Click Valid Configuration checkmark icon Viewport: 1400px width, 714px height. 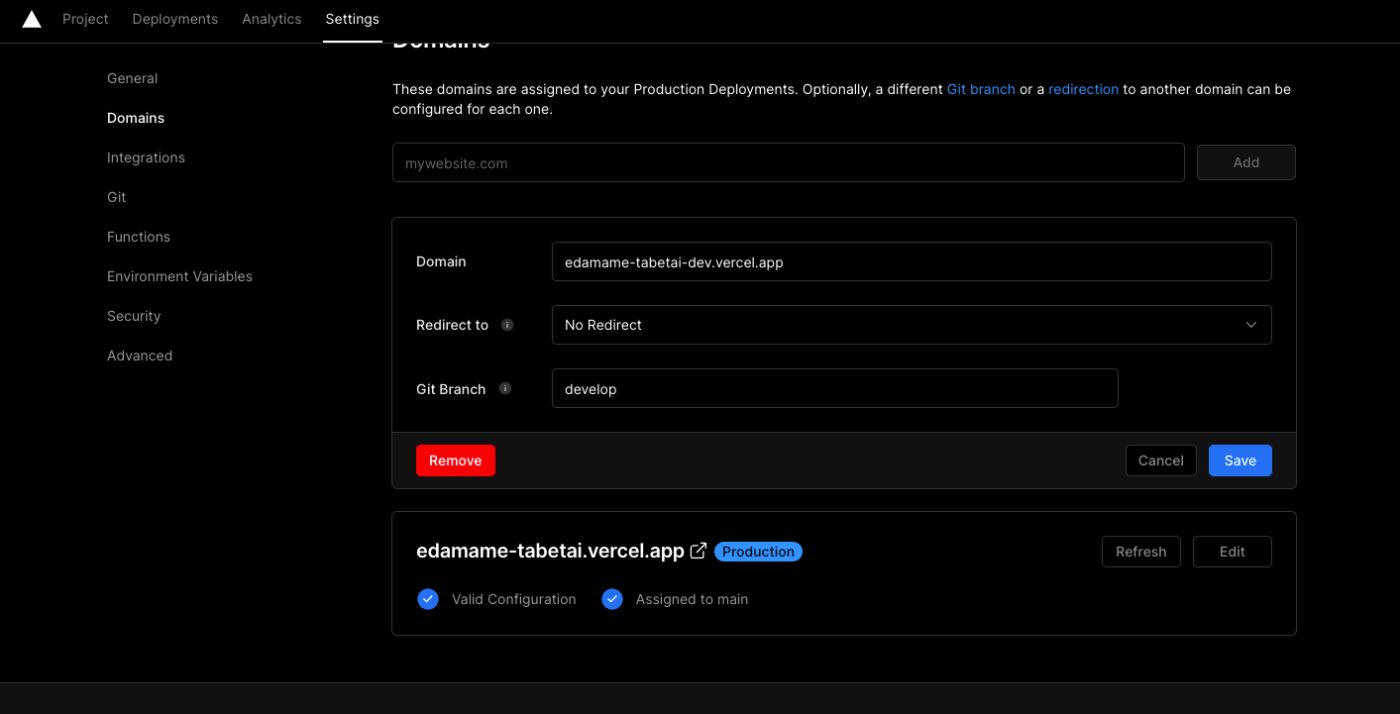tap(428, 599)
